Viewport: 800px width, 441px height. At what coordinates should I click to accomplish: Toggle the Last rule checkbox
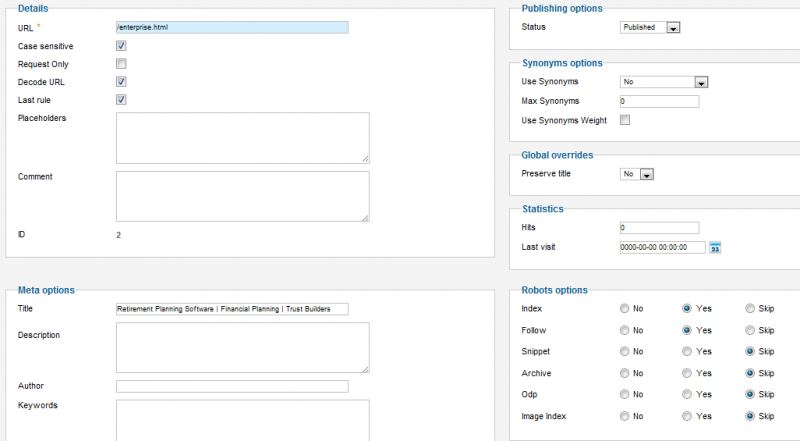[121, 100]
